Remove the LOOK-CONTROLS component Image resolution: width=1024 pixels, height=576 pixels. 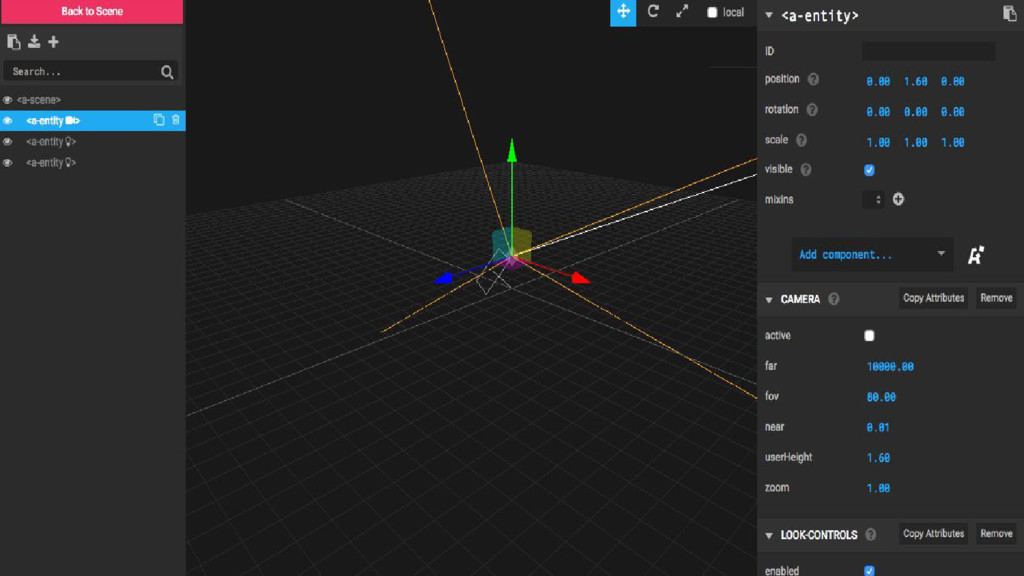(995, 534)
